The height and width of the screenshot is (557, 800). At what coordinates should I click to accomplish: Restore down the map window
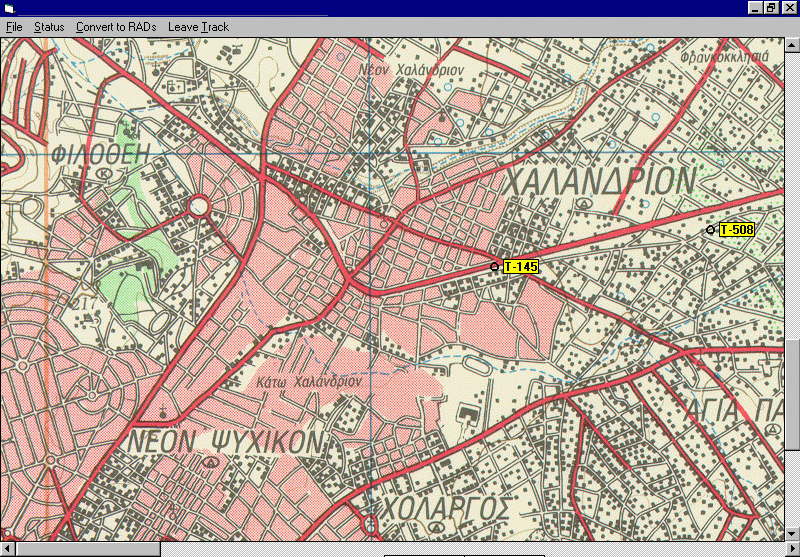tap(772, 7)
